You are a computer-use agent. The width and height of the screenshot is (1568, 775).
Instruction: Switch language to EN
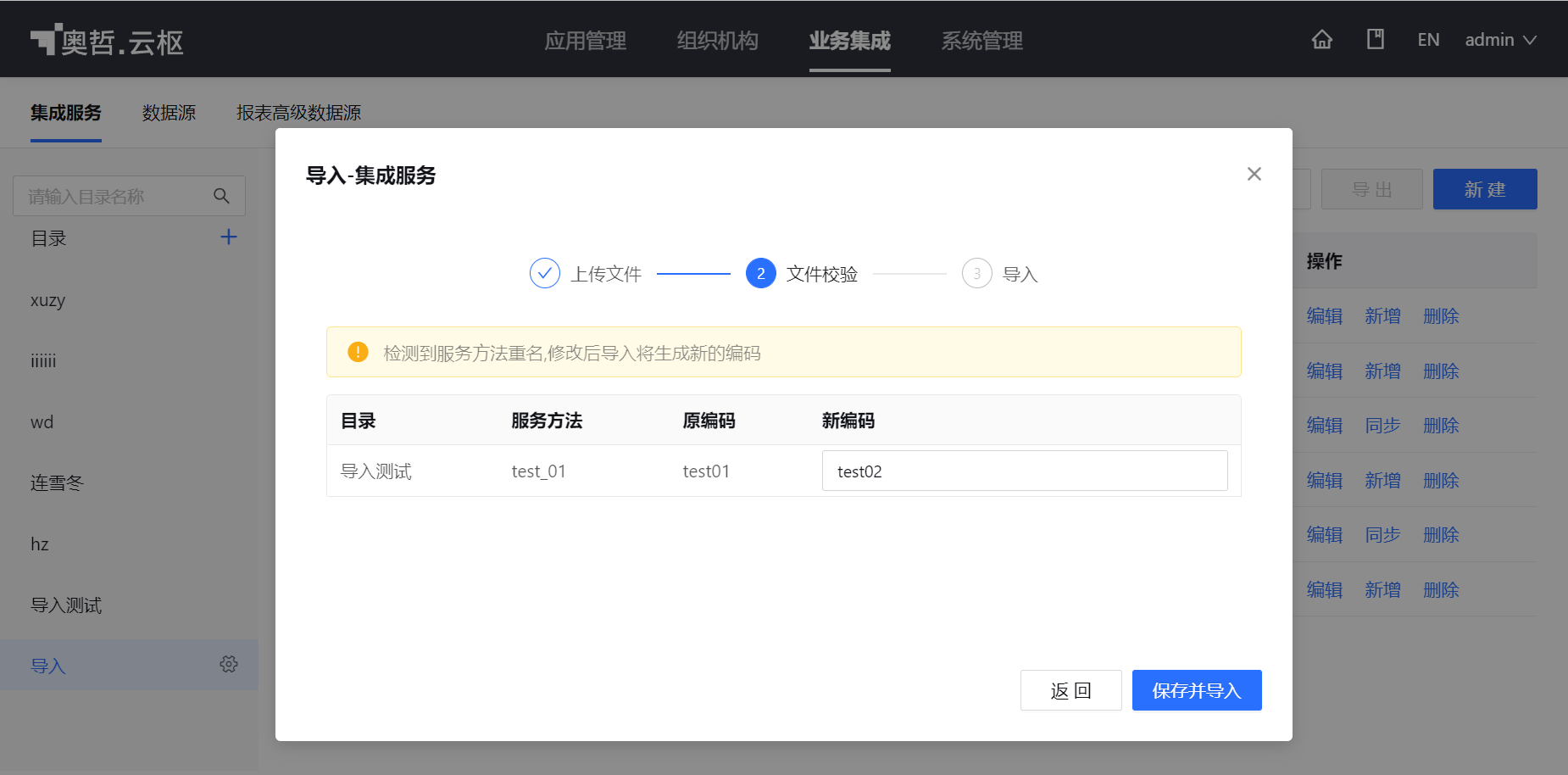pyautogui.click(x=1428, y=40)
